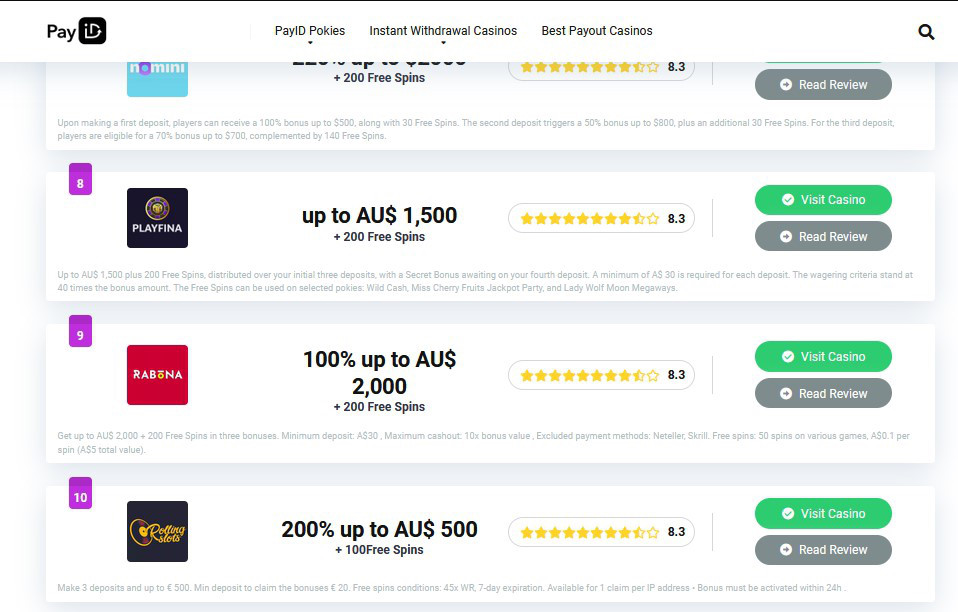
Task: Expand the Instant Withdrawal Casinos menu
Action: coord(443,31)
